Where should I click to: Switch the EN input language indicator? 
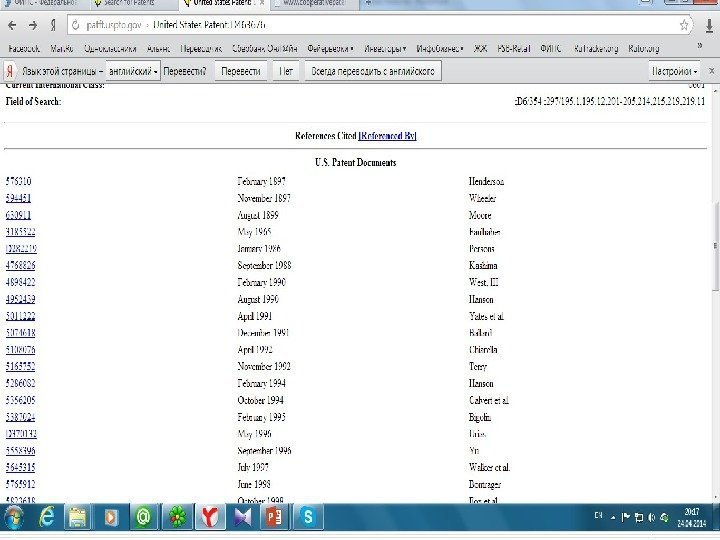coord(599,516)
